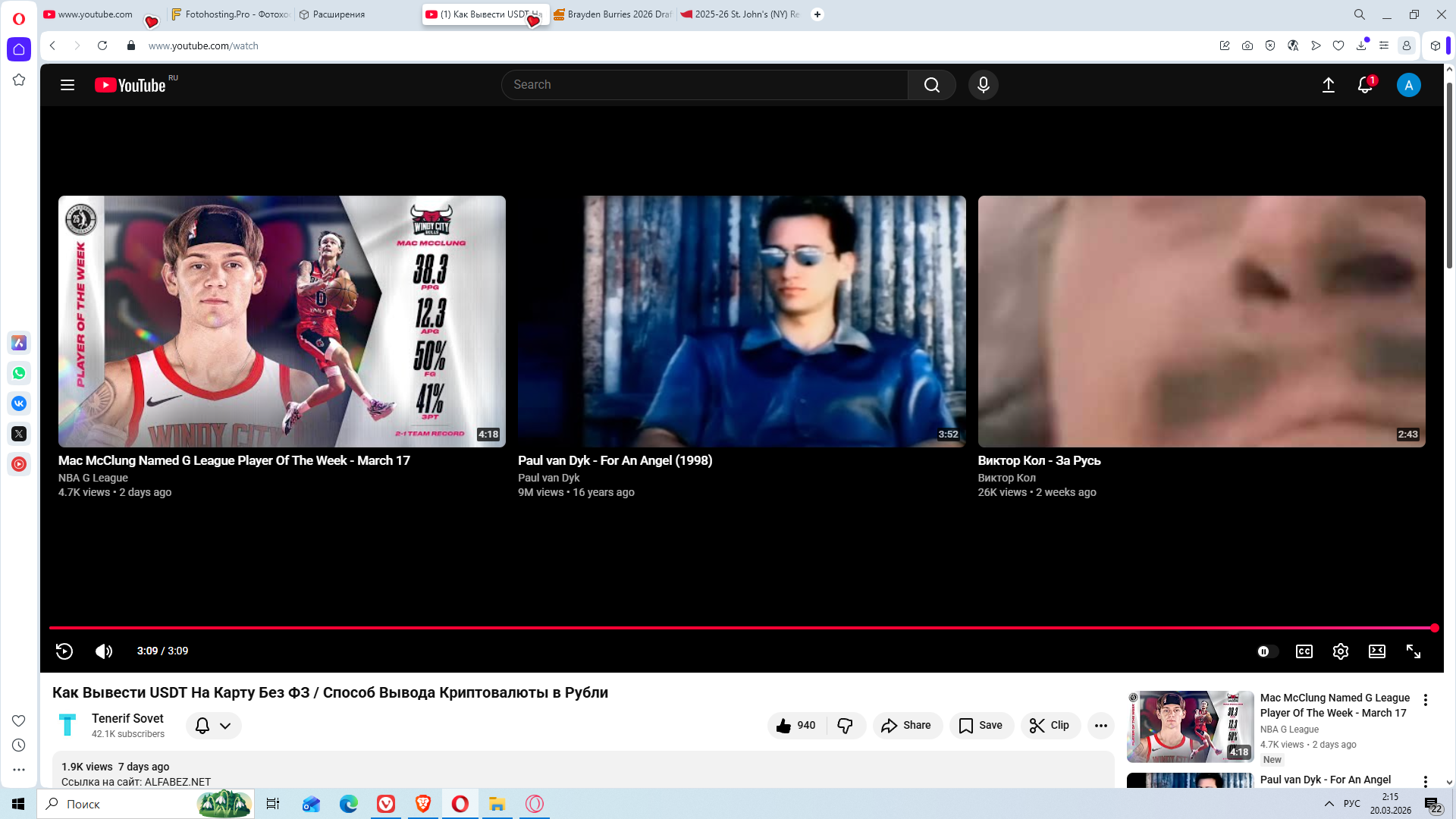Open Tenerif Sovet channel link
This screenshot has height=819, width=1456.
click(127, 718)
